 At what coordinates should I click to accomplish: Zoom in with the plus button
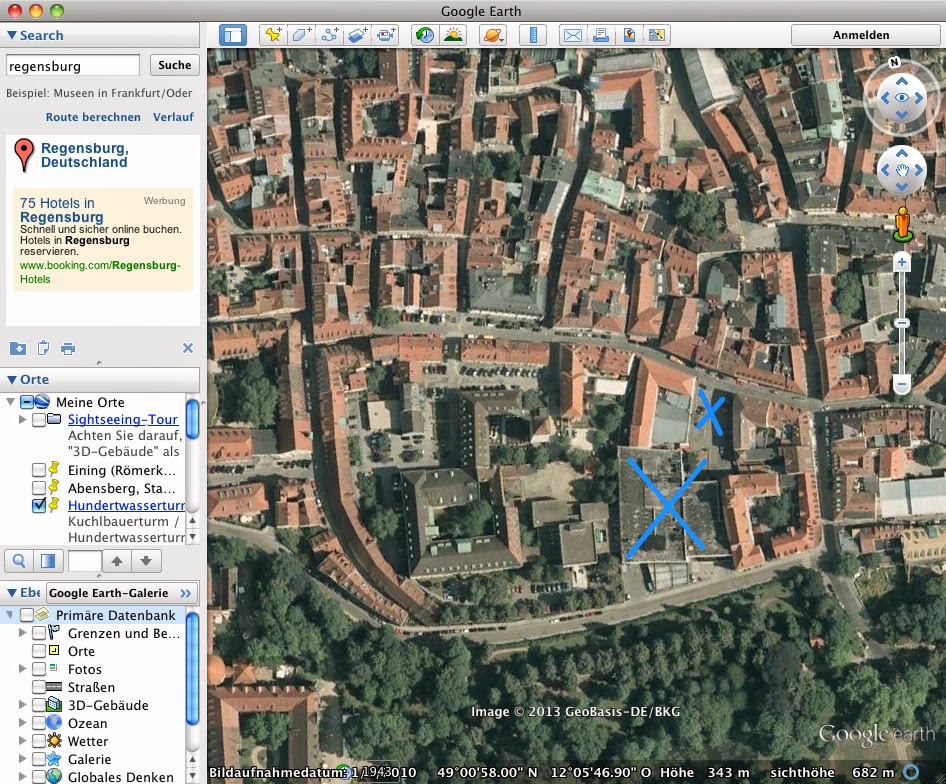pyautogui.click(x=901, y=262)
